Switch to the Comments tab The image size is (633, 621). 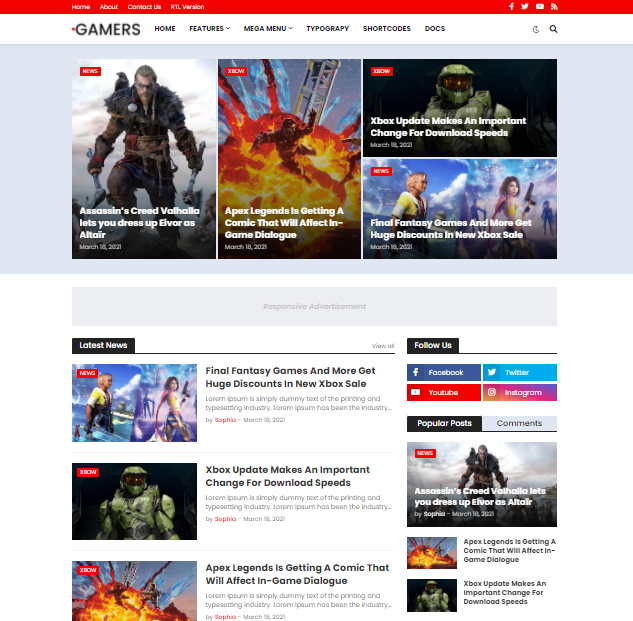point(519,424)
